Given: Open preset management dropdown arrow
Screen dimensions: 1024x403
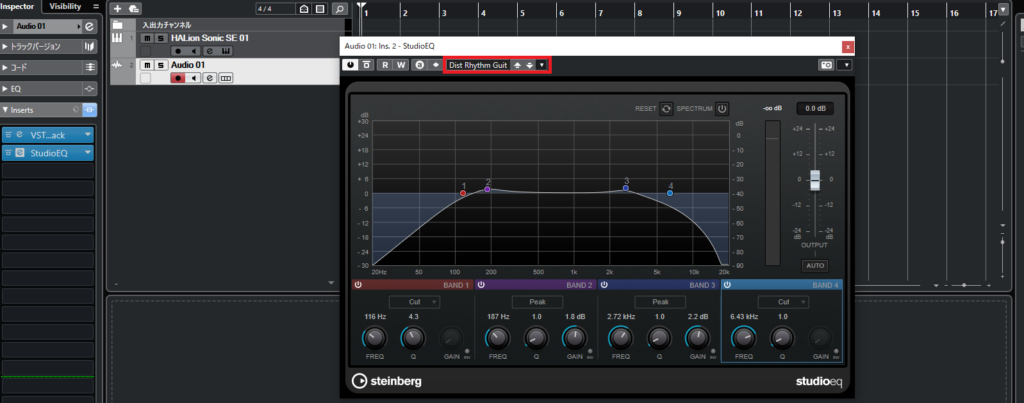Looking at the screenshot, I should pos(541,65).
